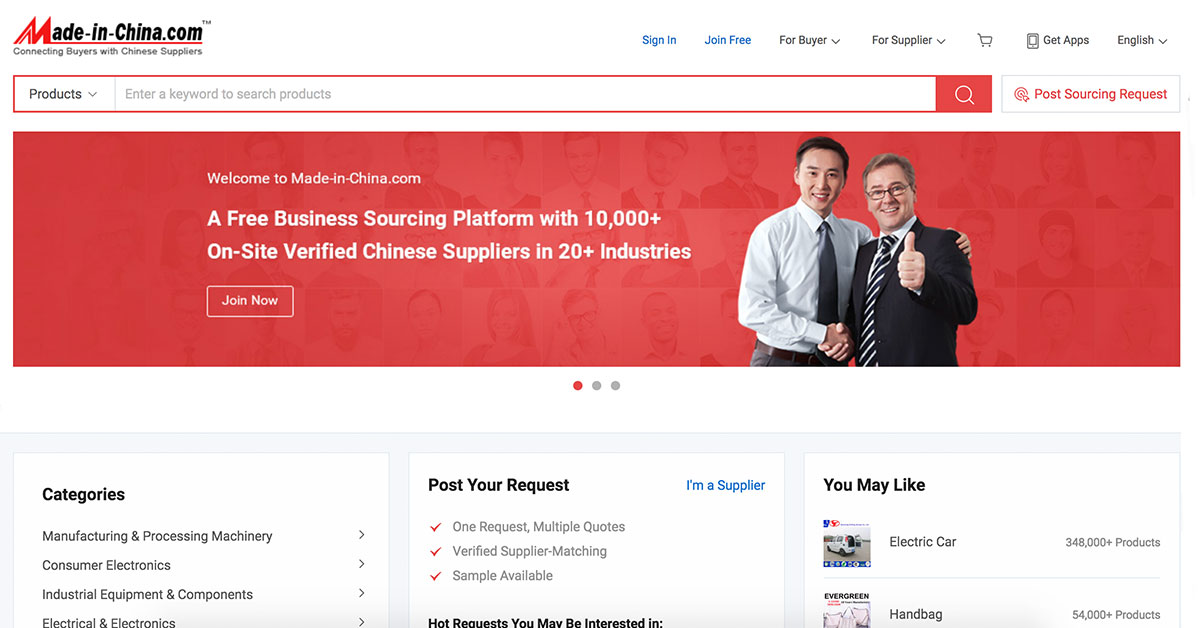This screenshot has height=628, width=1200.
Task: Open the English language dropdown
Action: pyautogui.click(x=1140, y=40)
